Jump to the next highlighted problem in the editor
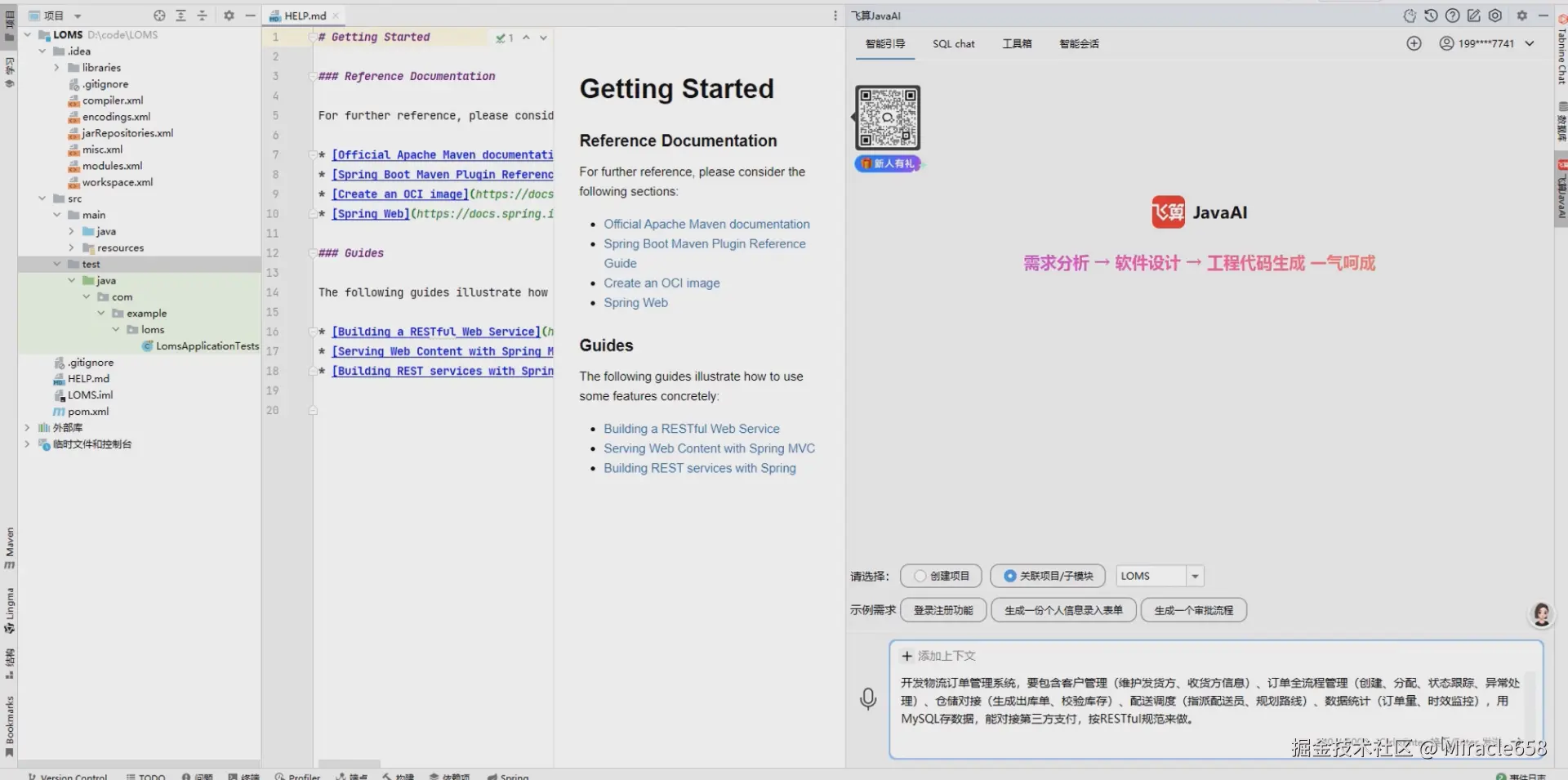Viewport: 1568px width, 780px height. coord(543,38)
